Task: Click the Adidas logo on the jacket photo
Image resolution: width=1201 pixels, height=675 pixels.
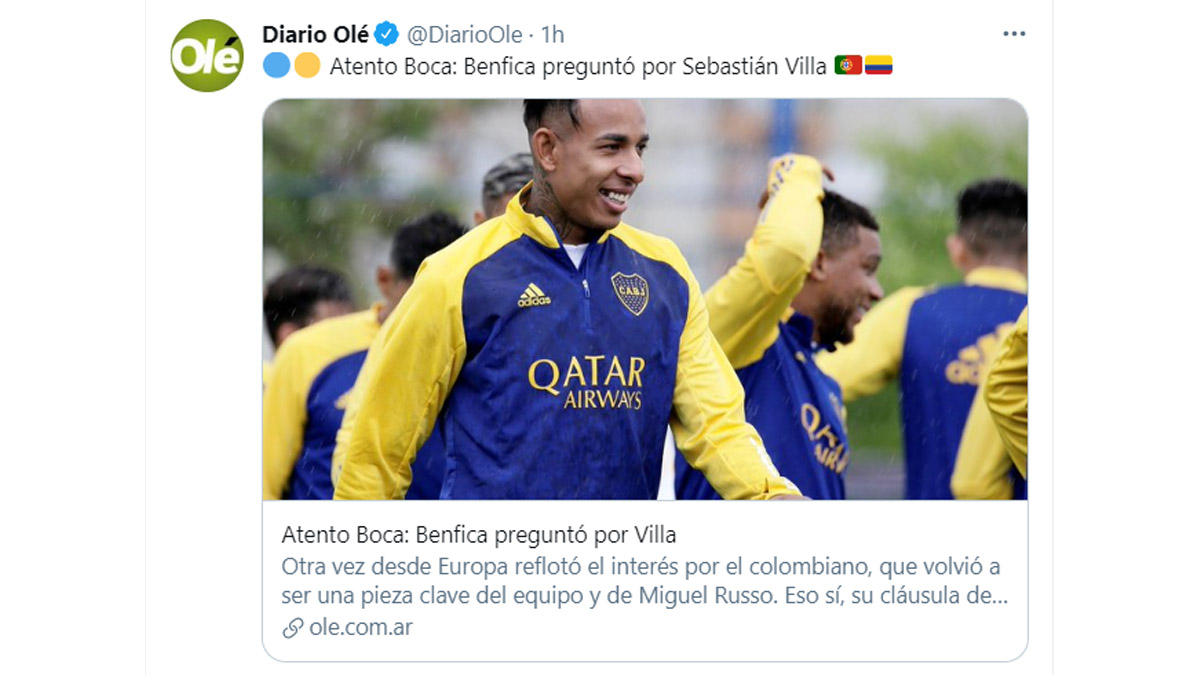Action: pos(534,295)
